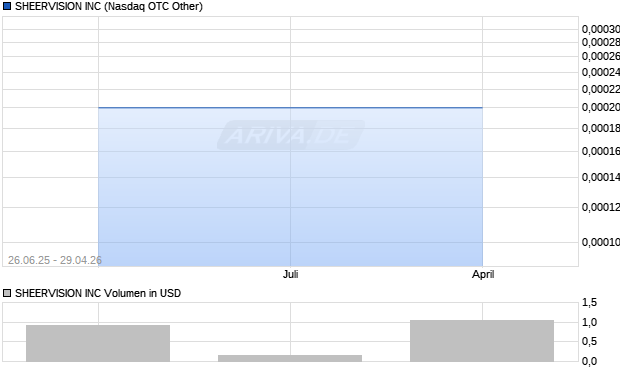Image resolution: width=620 pixels, height=371 pixels.
Task: Click the 0,00010 price axis label
Action: tap(601, 242)
